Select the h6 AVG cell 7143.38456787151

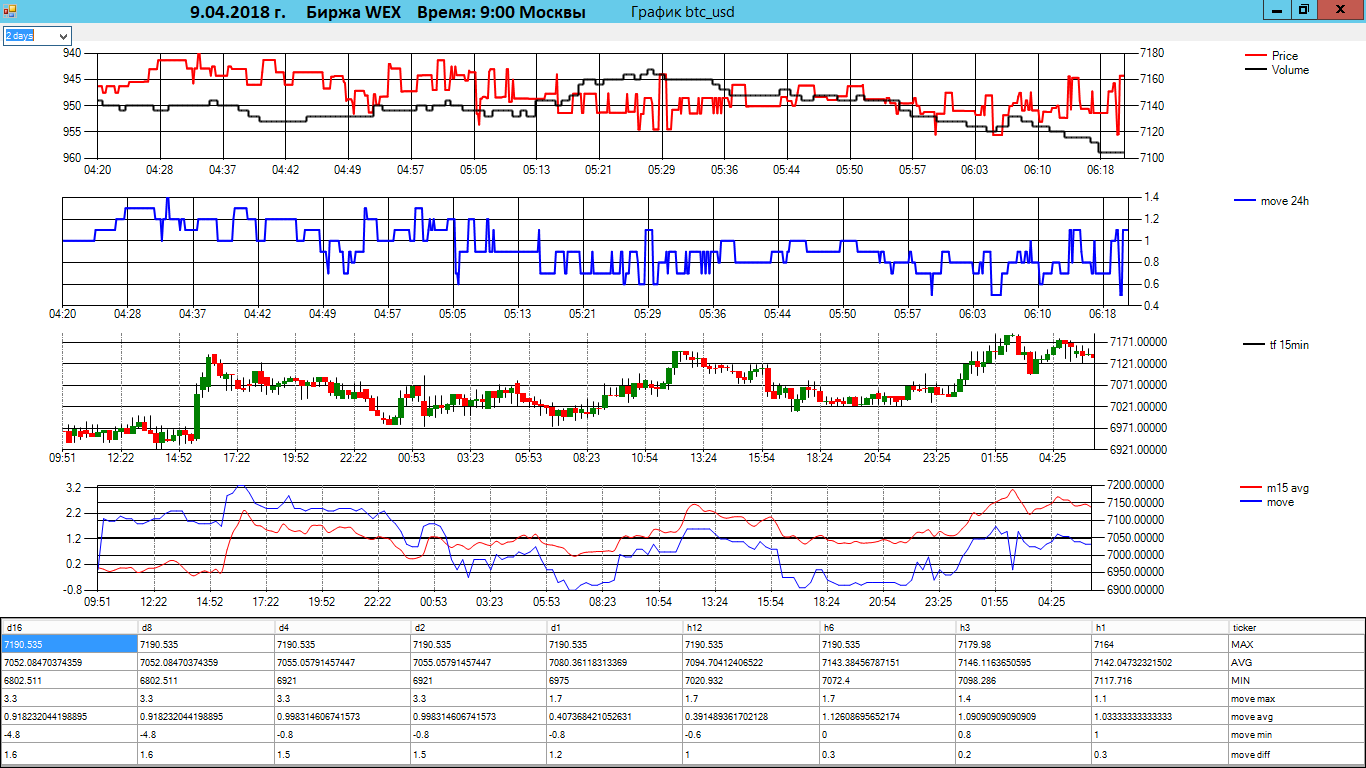click(x=887, y=663)
